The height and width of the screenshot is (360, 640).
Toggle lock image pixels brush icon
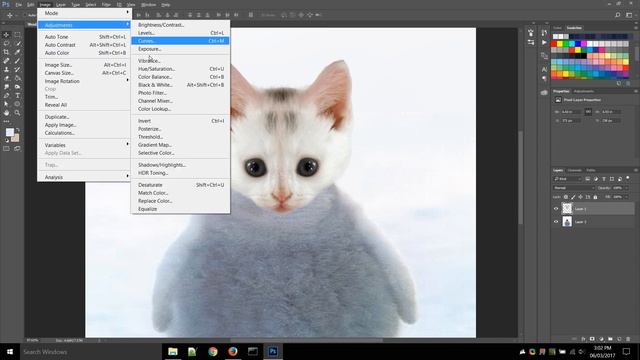(x=573, y=197)
